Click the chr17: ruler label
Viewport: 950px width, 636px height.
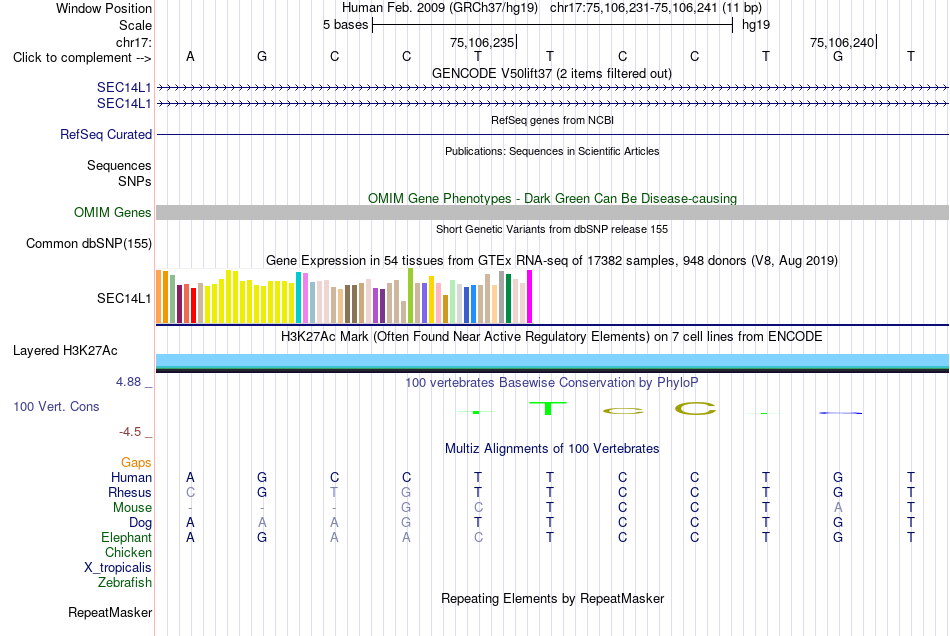[x=134, y=42]
